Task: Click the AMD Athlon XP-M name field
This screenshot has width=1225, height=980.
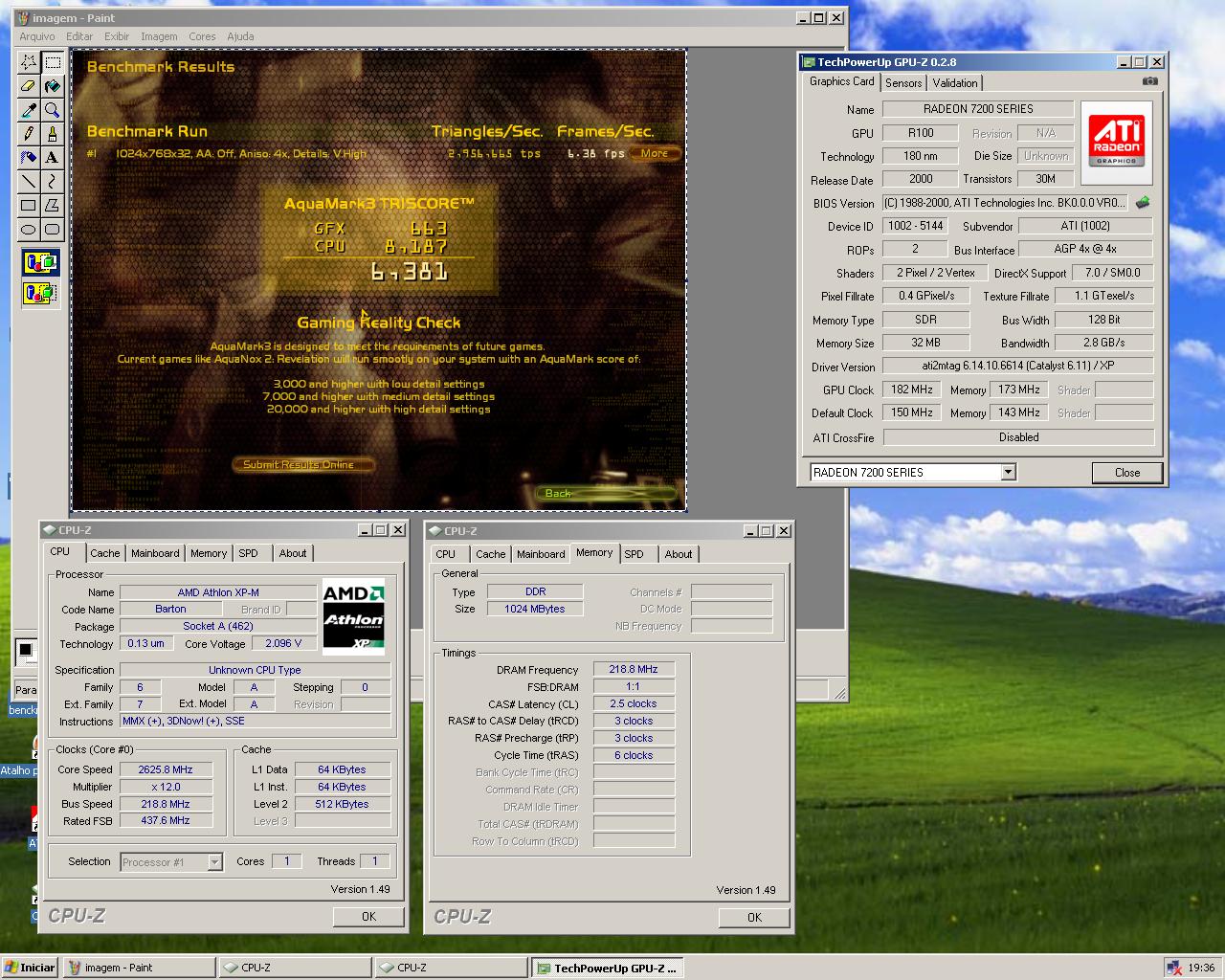Action: pos(218,592)
